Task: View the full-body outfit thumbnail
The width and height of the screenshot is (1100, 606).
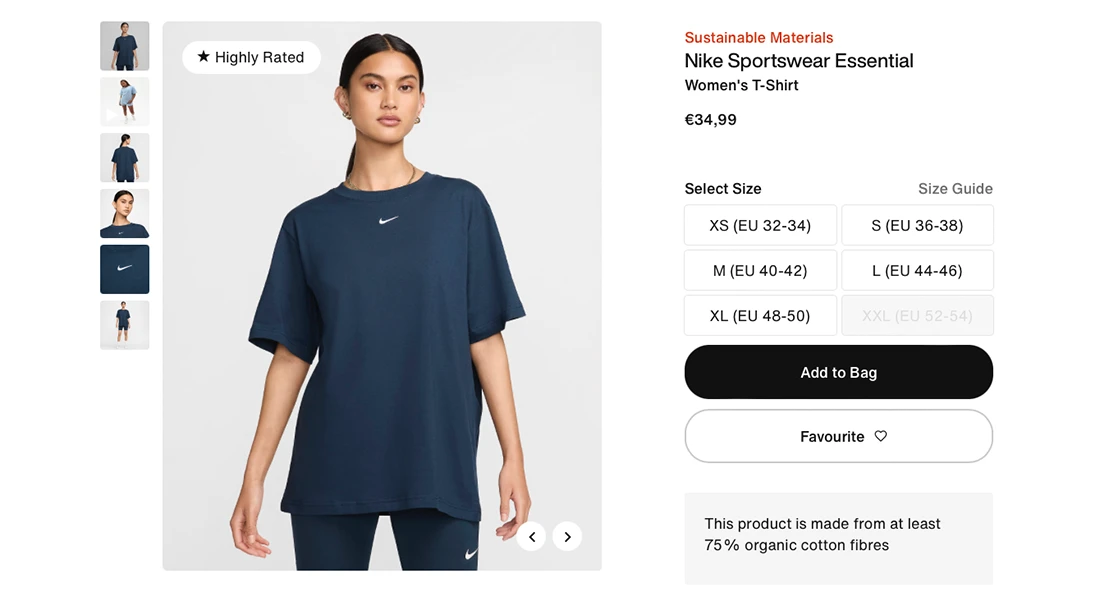Action: pos(125,325)
